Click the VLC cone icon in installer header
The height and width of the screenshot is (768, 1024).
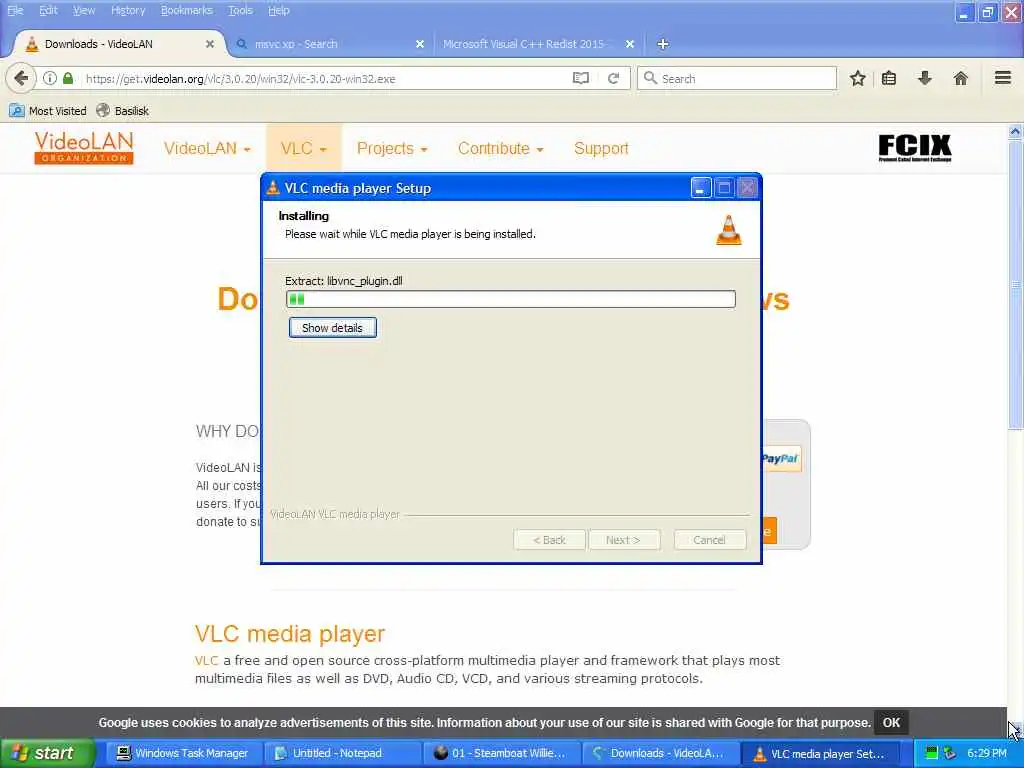pyautogui.click(x=729, y=230)
